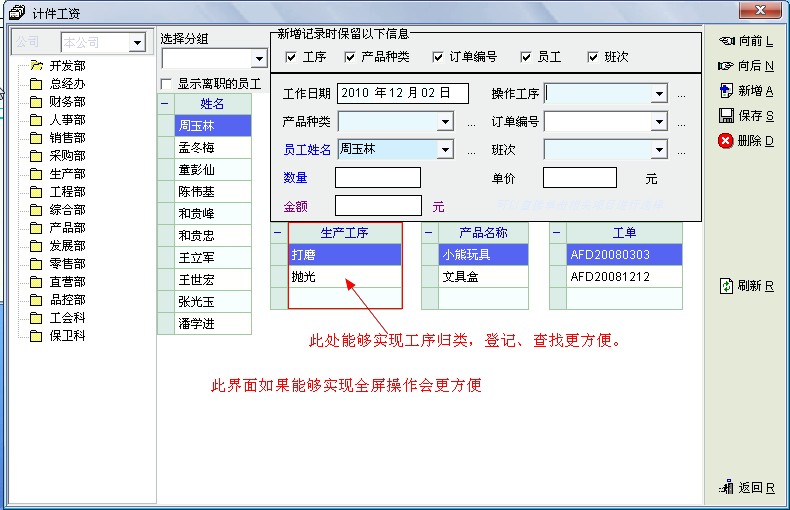Click the 刷新 (refresh) icon
The image size is (790, 510).
coord(727,286)
